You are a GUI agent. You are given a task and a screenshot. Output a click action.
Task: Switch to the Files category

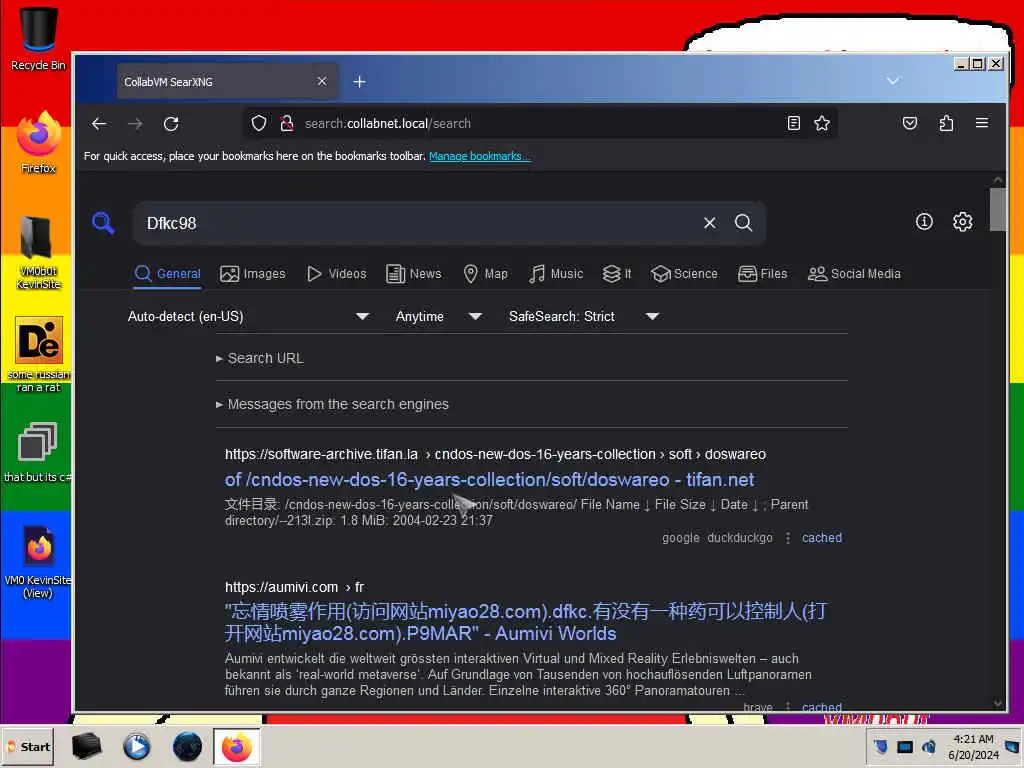pos(762,274)
